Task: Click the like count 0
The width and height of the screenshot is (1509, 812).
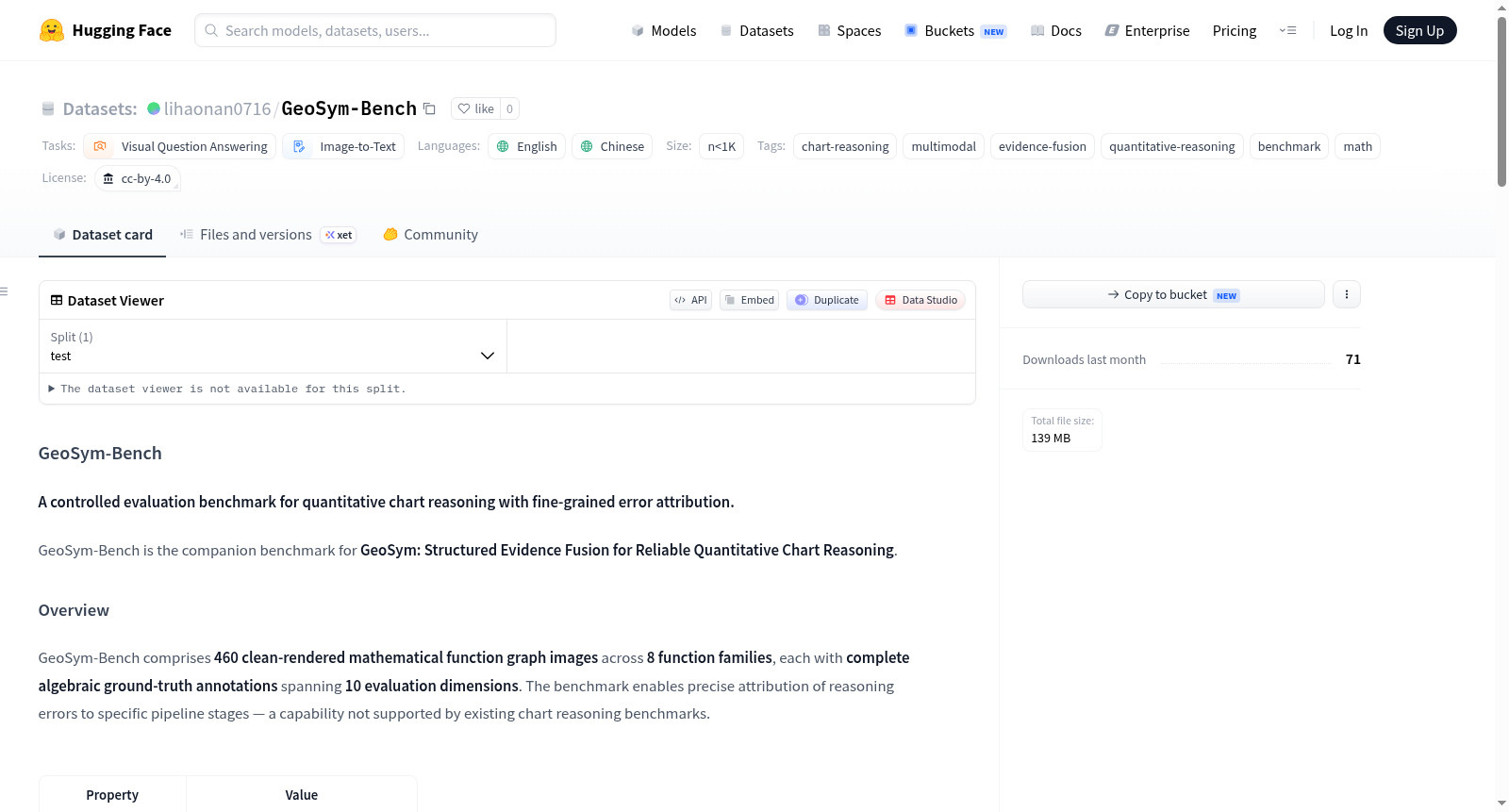Action: coord(510,108)
